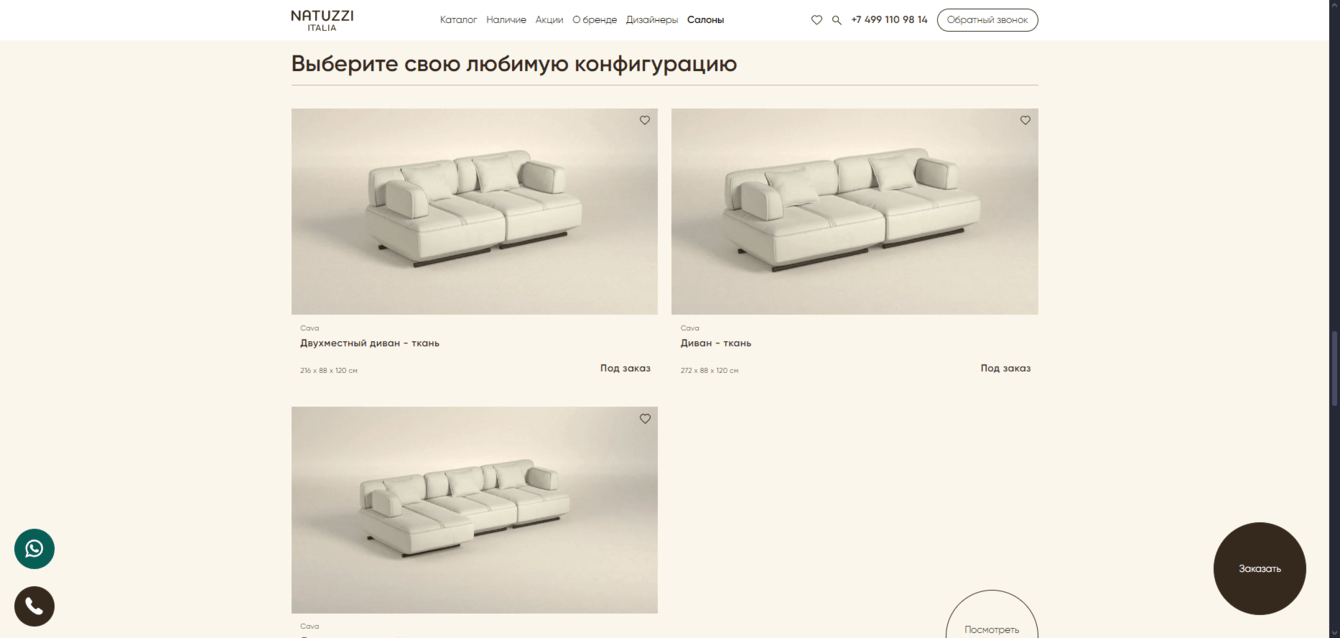The image size is (1340, 638).
Task: Click the circular Посмотреть button
Action: pyautogui.click(x=992, y=620)
